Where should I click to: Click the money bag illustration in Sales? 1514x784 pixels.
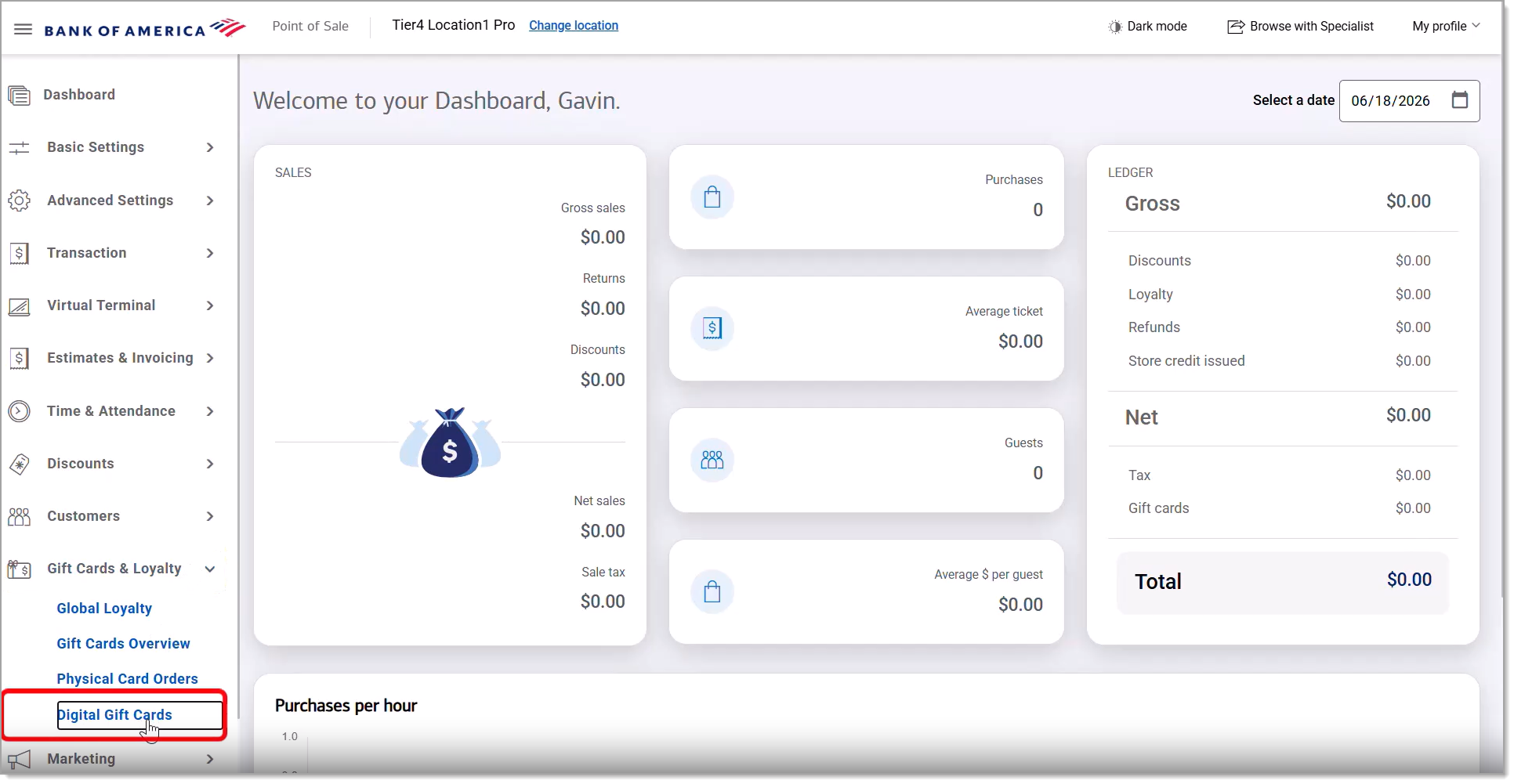click(450, 443)
